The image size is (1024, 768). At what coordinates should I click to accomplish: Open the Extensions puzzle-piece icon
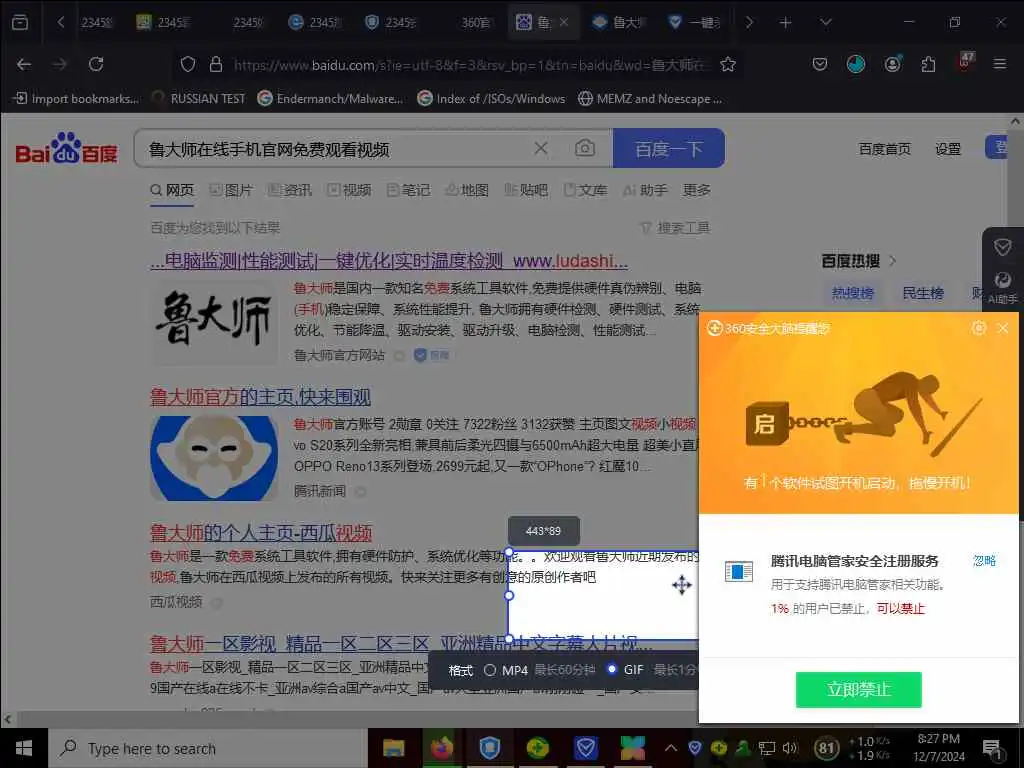[x=928, y=64]
